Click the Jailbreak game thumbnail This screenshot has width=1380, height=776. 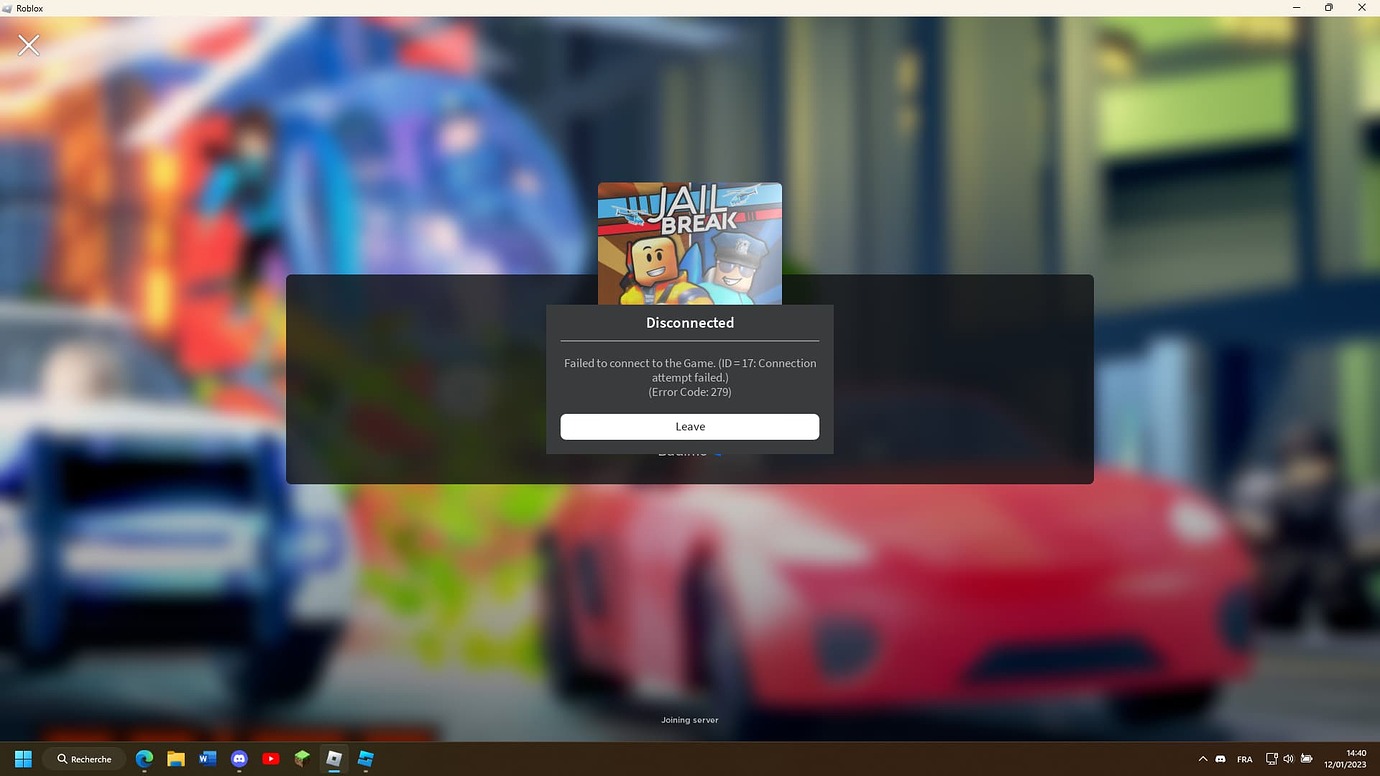(690, 243)
